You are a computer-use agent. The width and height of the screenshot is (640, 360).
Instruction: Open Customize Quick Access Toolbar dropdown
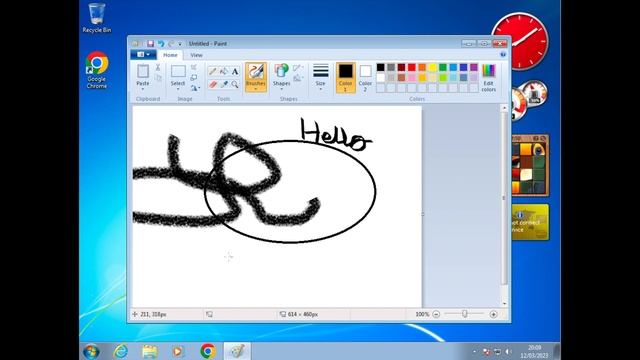pyautogui.click(x=180, y=44)
